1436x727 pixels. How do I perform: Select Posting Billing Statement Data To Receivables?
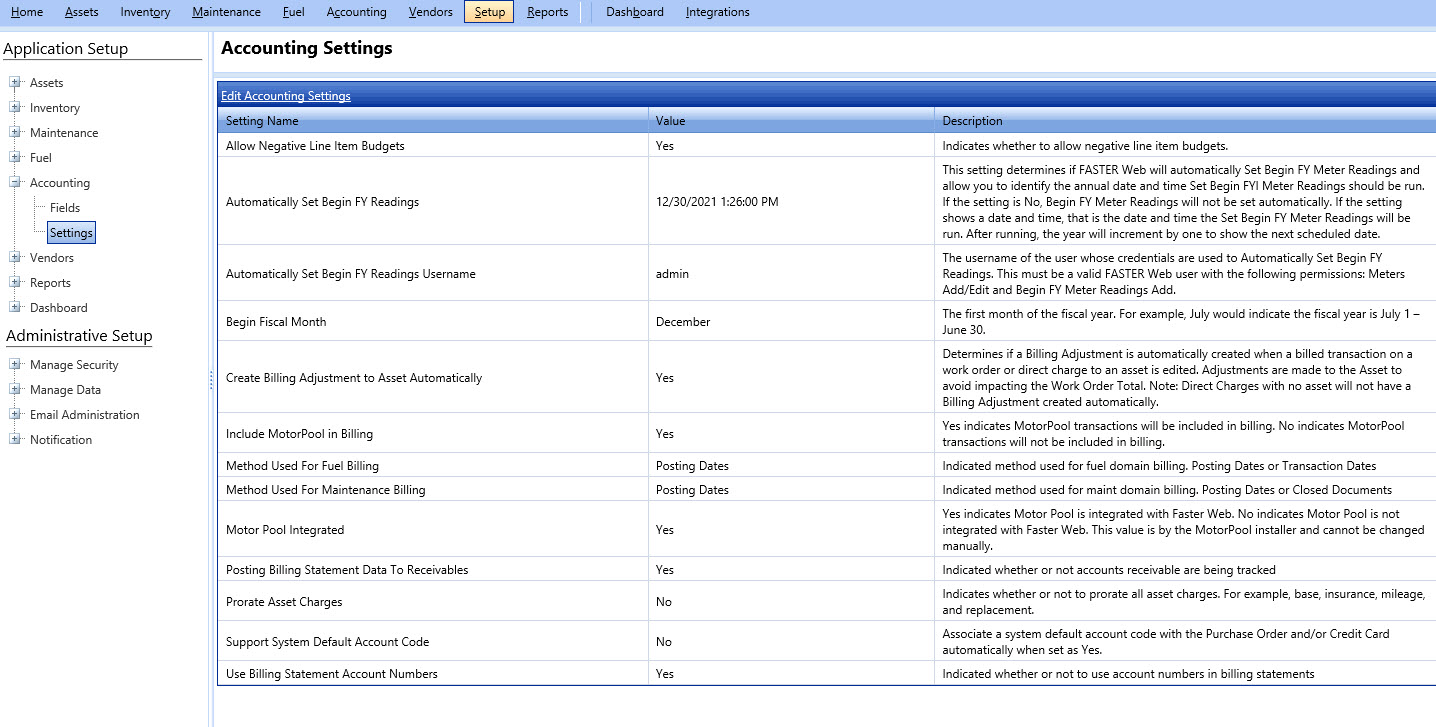[347, 569]
